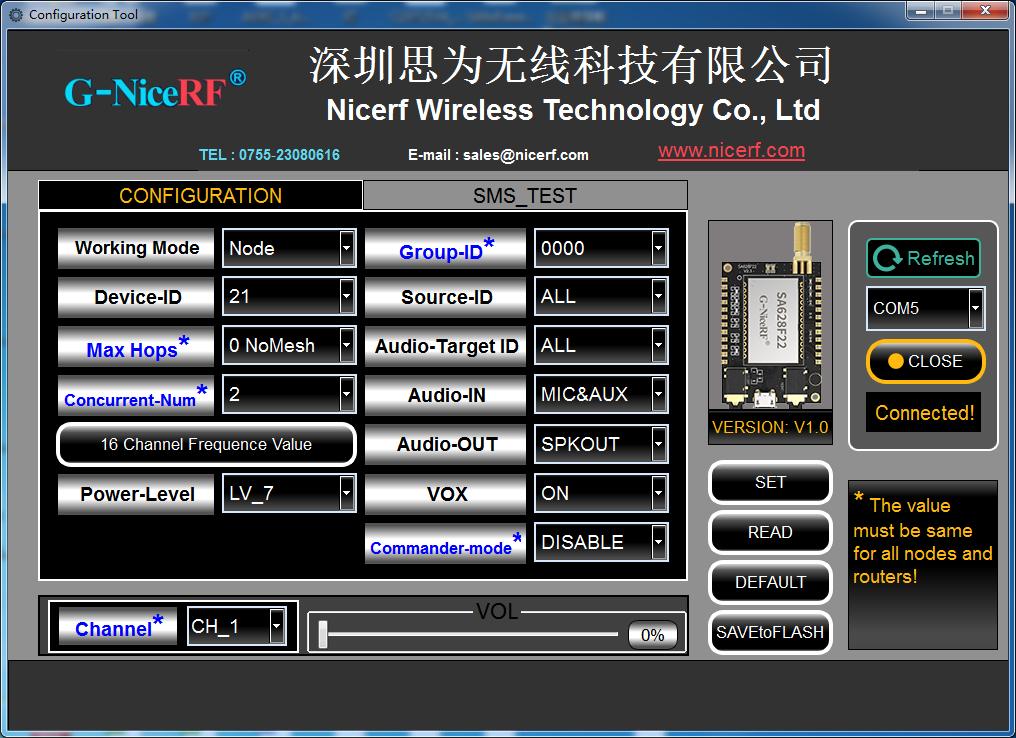Click the blue Channel label

click(x=118, y=626)
